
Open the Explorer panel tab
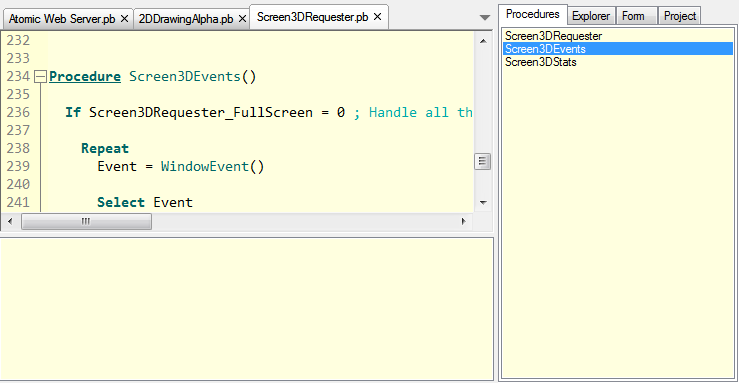pyautogui.click(x=591, y=16)
